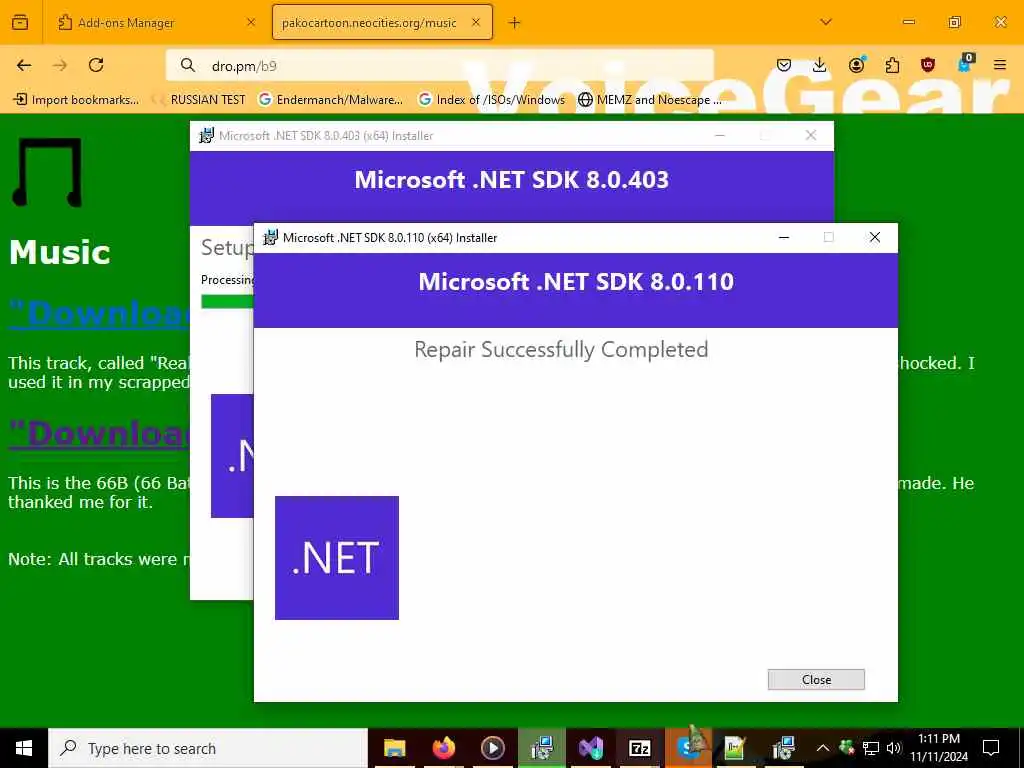Click the installer icon in the 8.0.110 title bar

(270, 238)
